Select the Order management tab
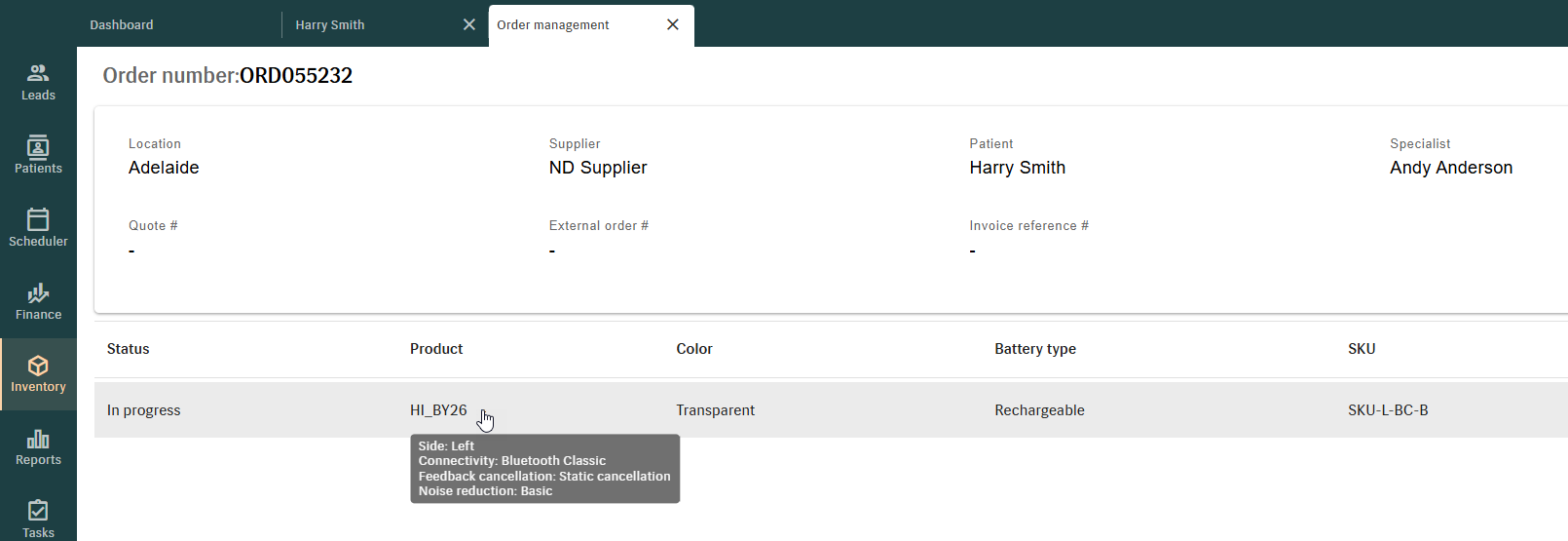The image size is (1568, 541). pos(553,25)
